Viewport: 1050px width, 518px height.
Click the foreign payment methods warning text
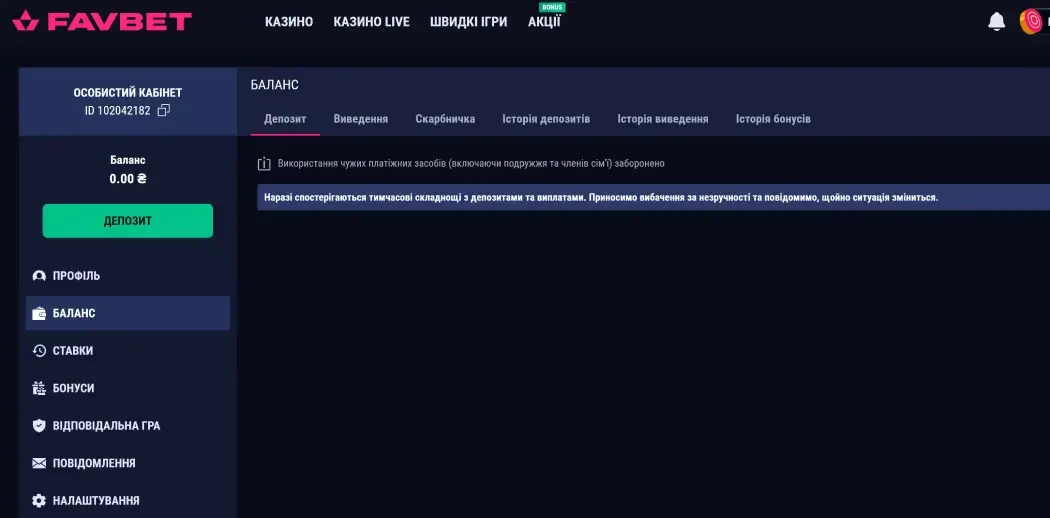471,163
